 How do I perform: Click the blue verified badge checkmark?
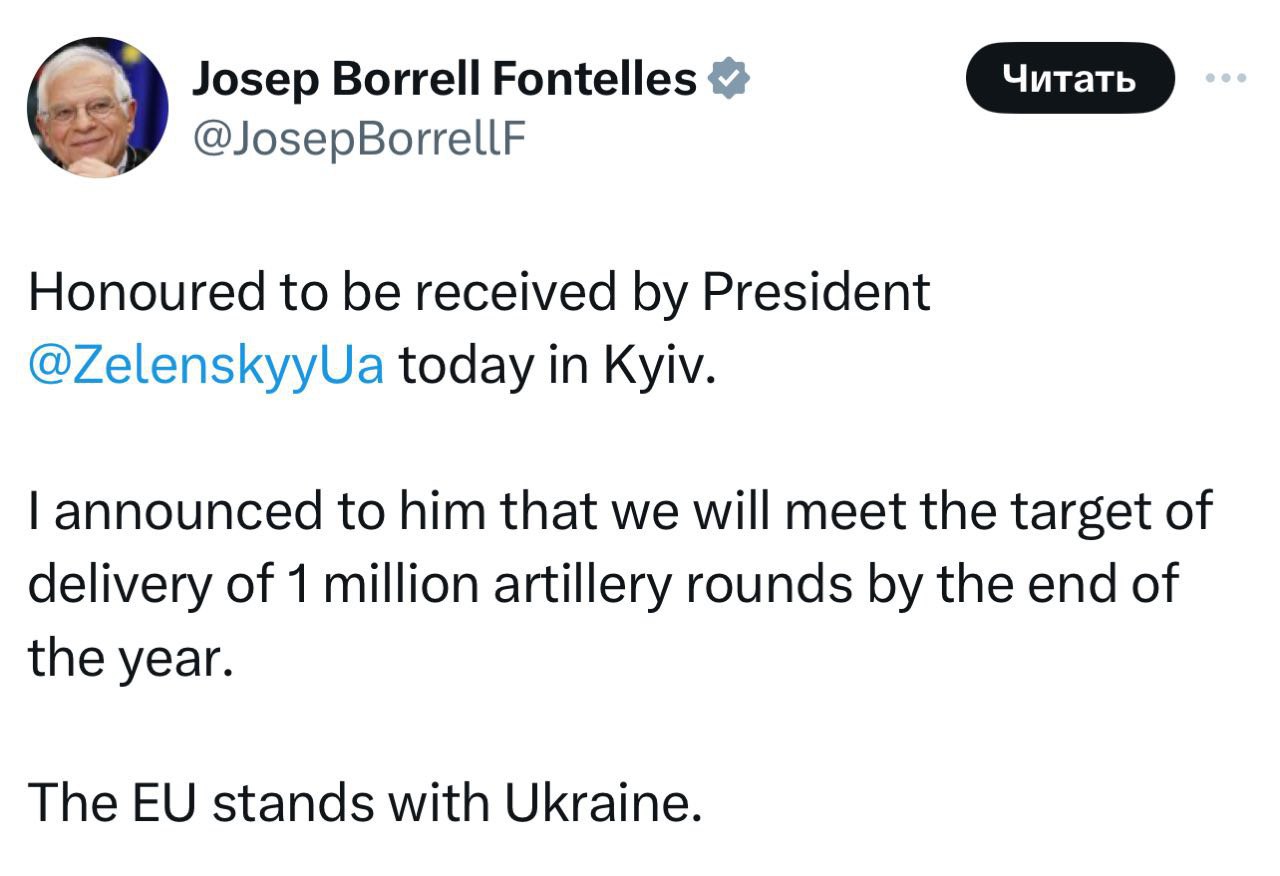(x=728, y=78)
